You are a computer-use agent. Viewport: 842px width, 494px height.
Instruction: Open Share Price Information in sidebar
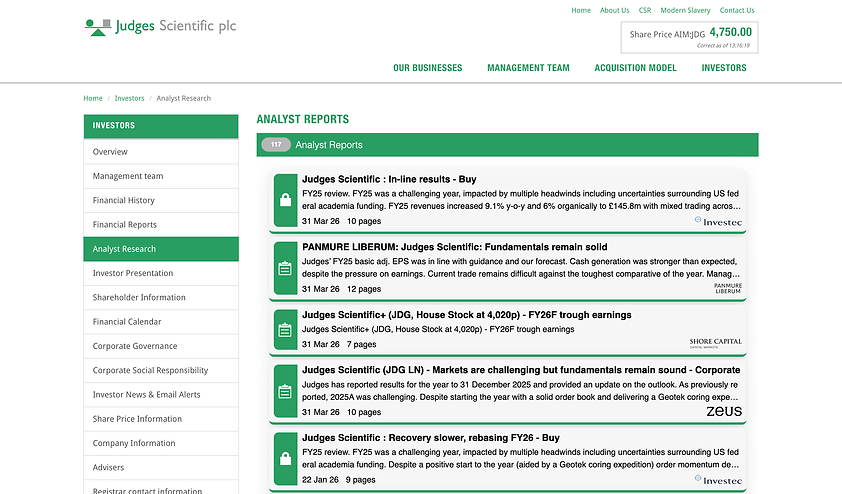(161, 419)
